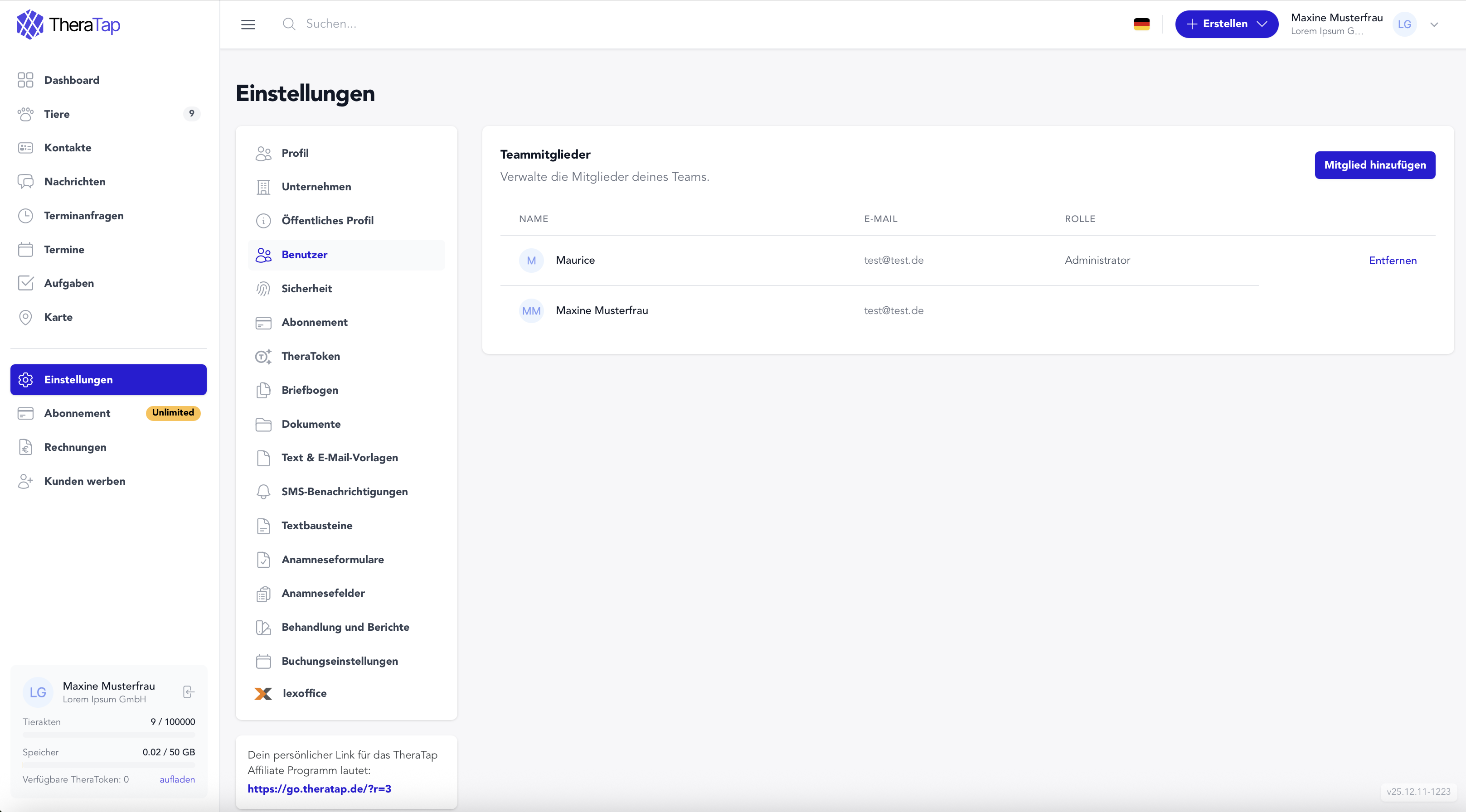Open the TheraTap affiliate program link
The image size is (1466, 812).
319,789
